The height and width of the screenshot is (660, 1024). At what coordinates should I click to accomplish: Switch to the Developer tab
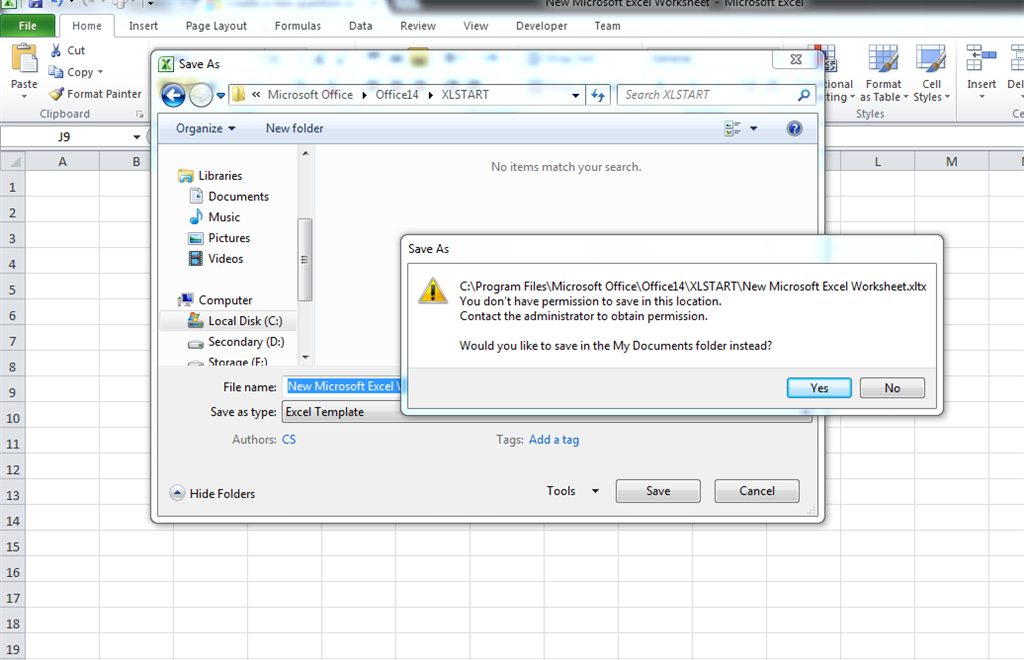[541, 26]
